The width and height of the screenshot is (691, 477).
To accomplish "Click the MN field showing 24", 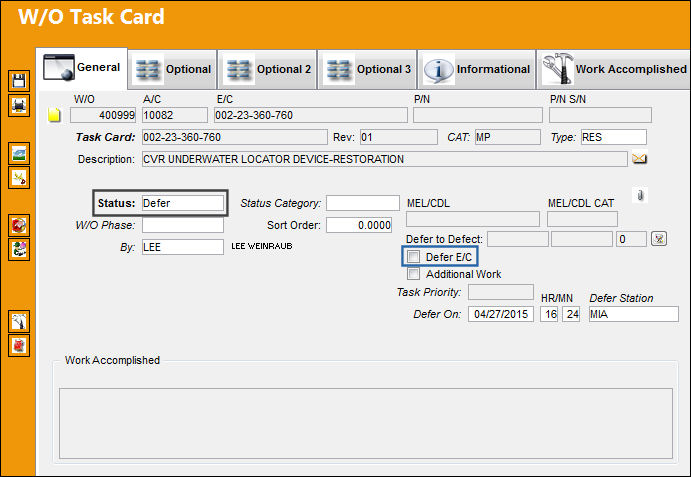I will coord(571,314).
